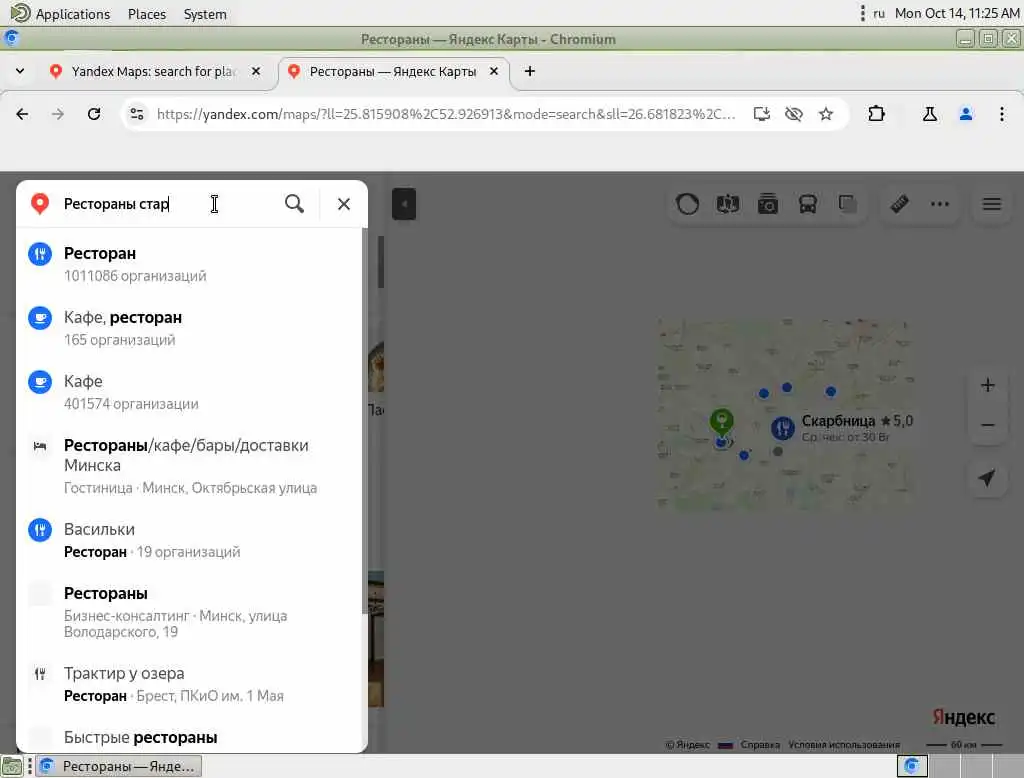The height and width of the screenshot is (778, 1024).
Task: Switch to 'Yandex Maps: search for pla' tab
Action: point(154,71)
